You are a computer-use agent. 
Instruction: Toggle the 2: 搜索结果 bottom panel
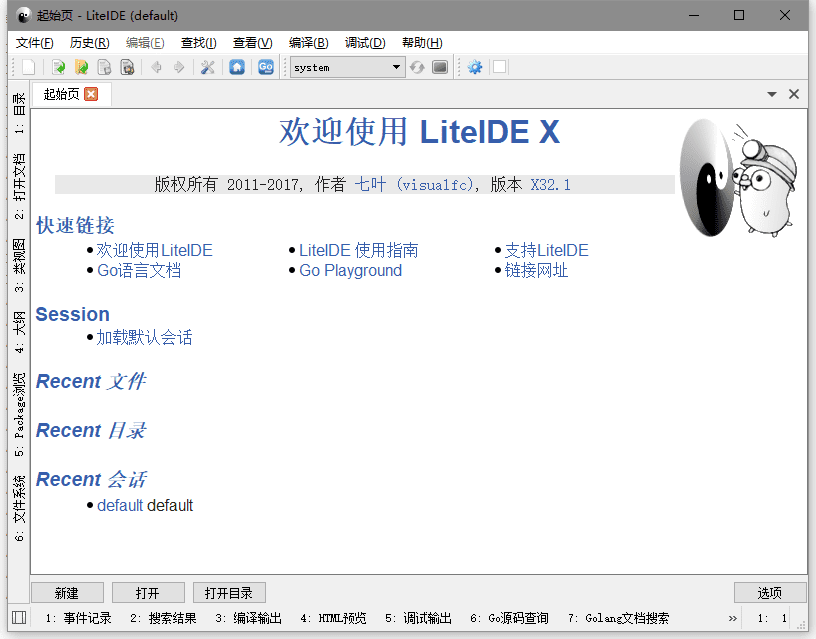pos(163,618)
